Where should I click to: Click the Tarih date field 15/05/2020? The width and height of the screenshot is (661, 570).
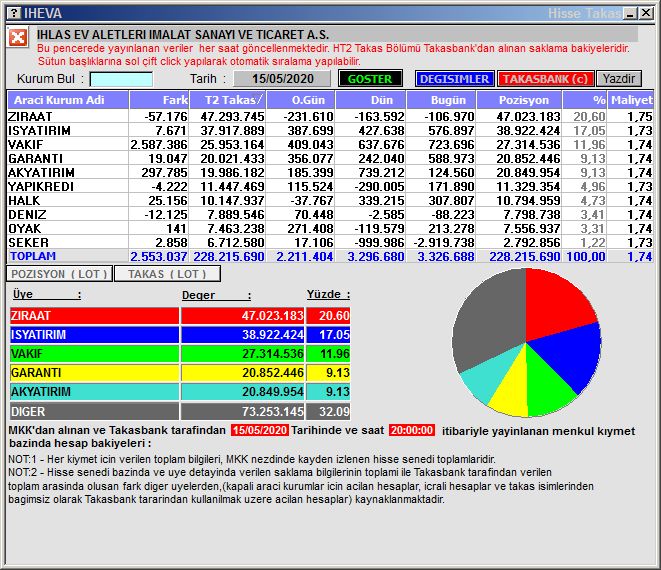click(x=282, y=79)
